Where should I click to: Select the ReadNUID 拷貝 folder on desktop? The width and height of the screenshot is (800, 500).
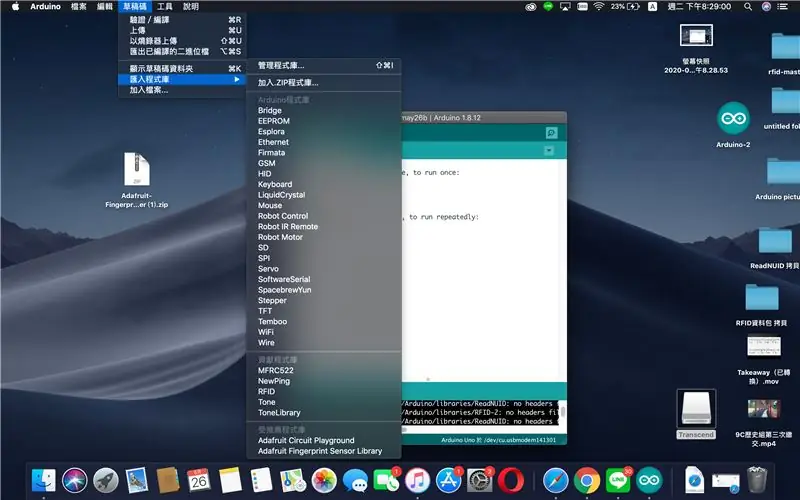coord(775,241)
